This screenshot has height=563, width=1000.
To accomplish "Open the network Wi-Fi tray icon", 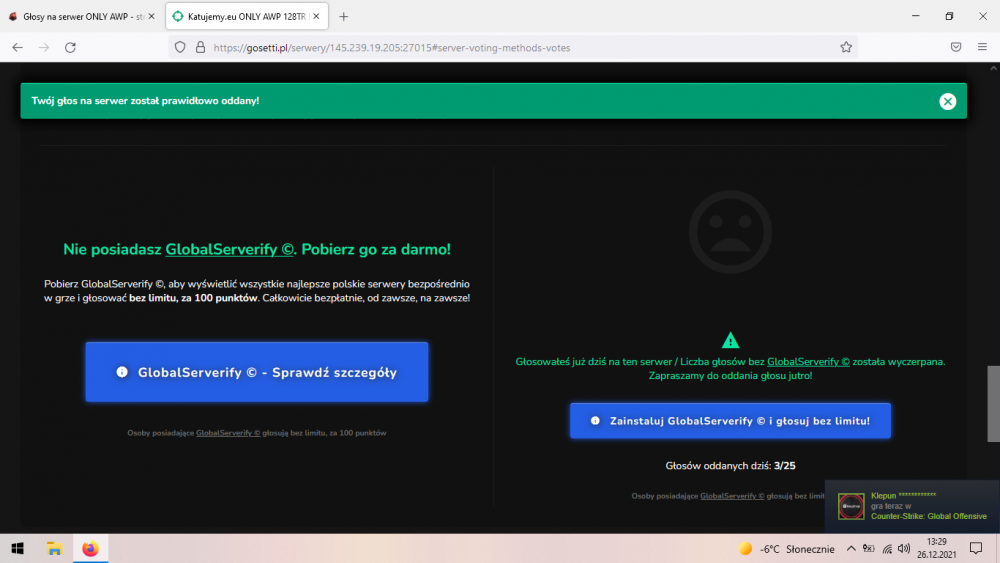I will 886,549.
